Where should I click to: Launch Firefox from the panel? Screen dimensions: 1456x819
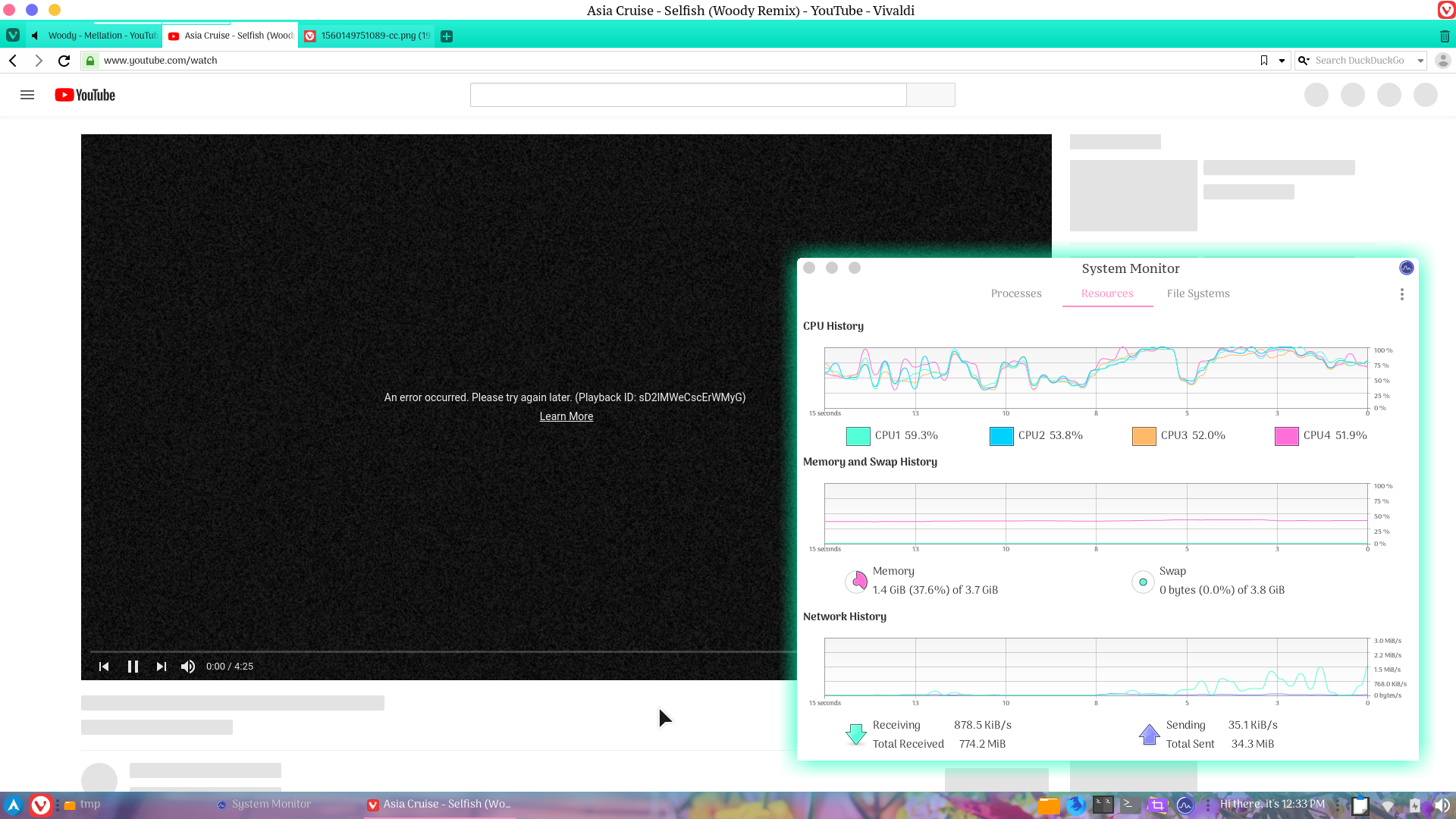click(1075, 805)
